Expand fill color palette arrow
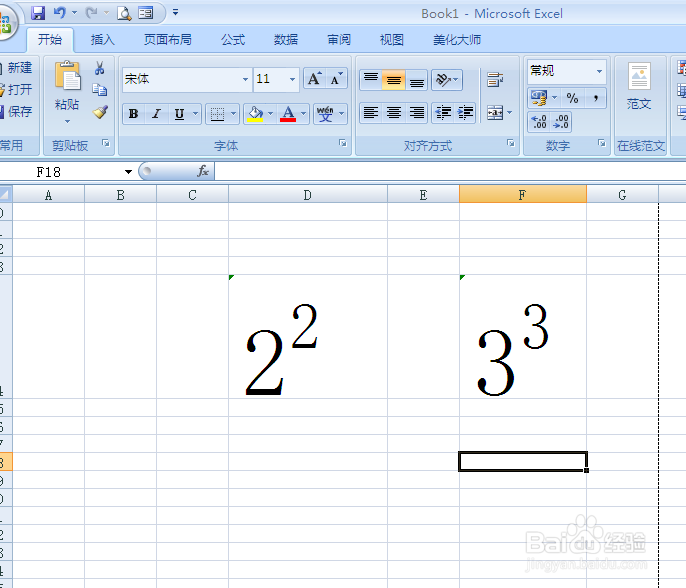Image resolution: width=686 pixels, height=588 pixels. click(270, 114)
